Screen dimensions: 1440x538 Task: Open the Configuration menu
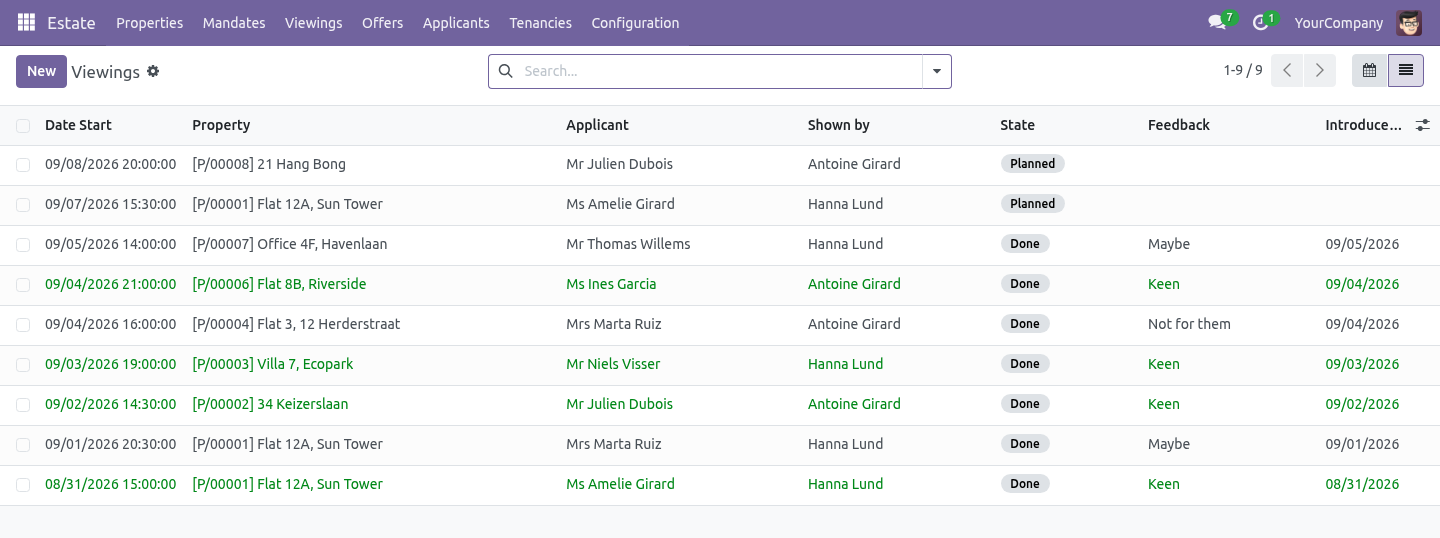(635, 22)
